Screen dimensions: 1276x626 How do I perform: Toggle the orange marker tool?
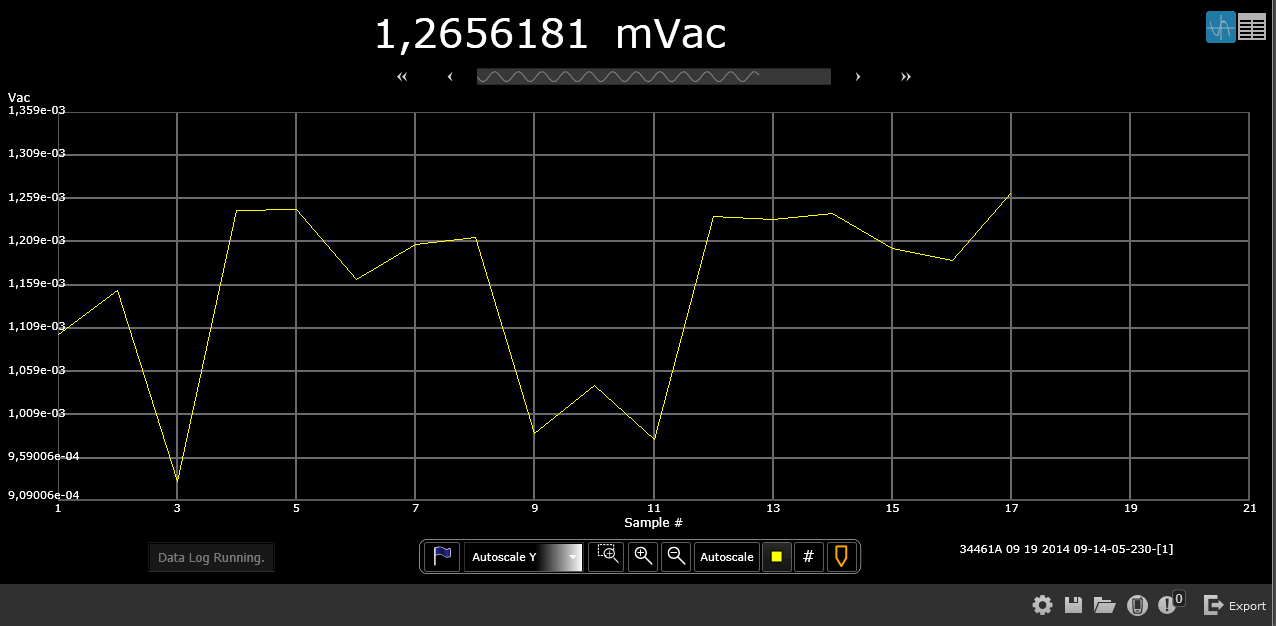click(x=841, y=556)
